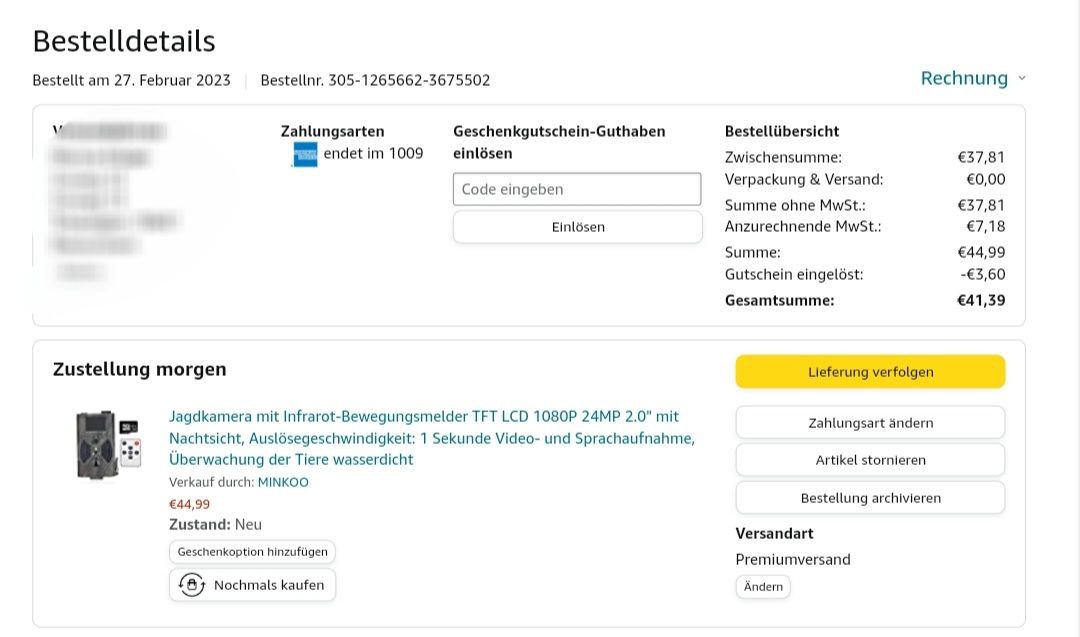Click the order number 305-1265662-3675502
The height and width of the screenshot is (637, 1080).
click(410, 80)
